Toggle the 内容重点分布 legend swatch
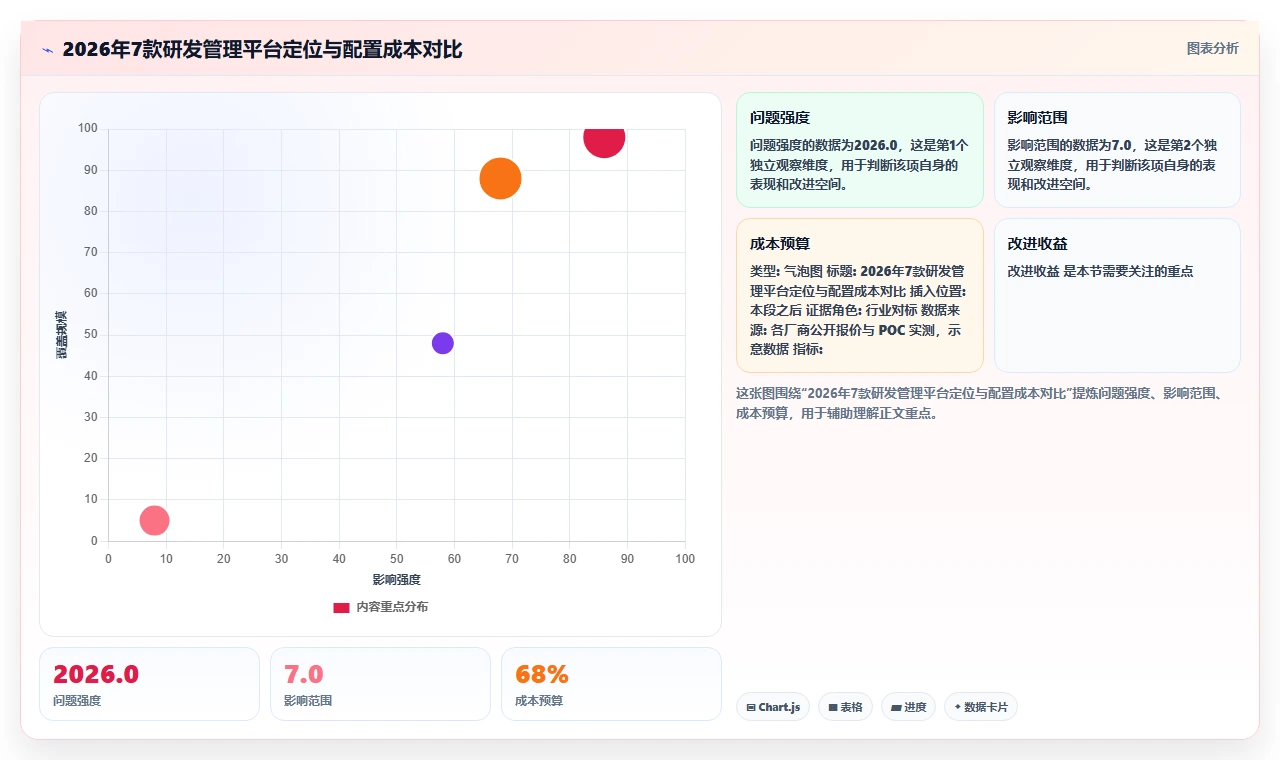Viewport: 1280px width, 760px height. coord(341,607)
